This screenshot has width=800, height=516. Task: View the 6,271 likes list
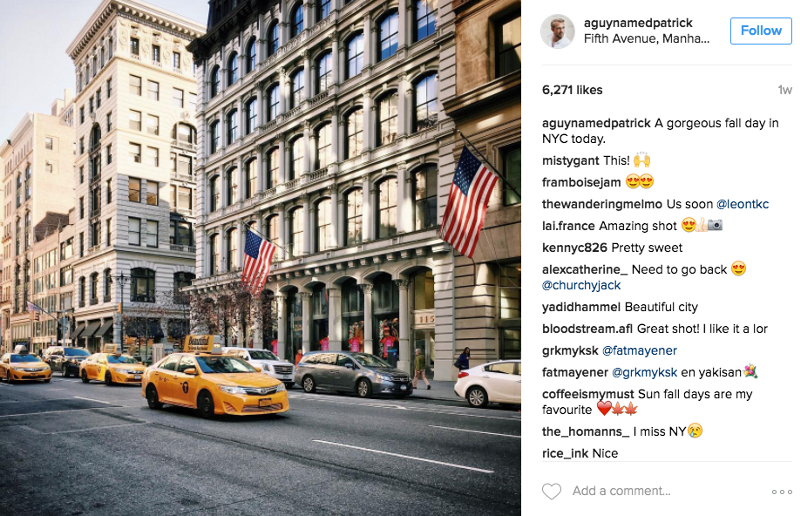point(572,90)
